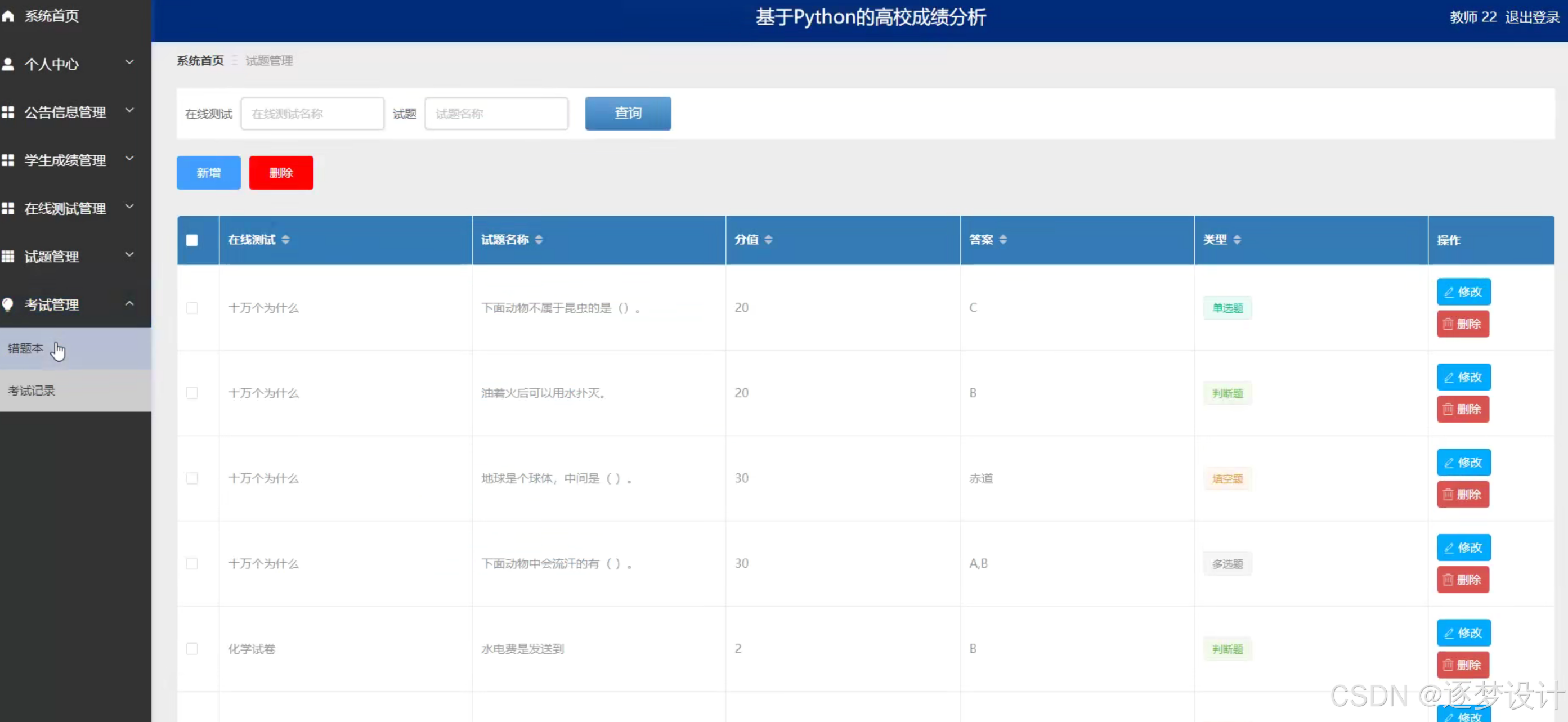Go to 系统首页 via the breadcrumb
The width and height of the screenshot is (1568, 722).
[200, 61]
